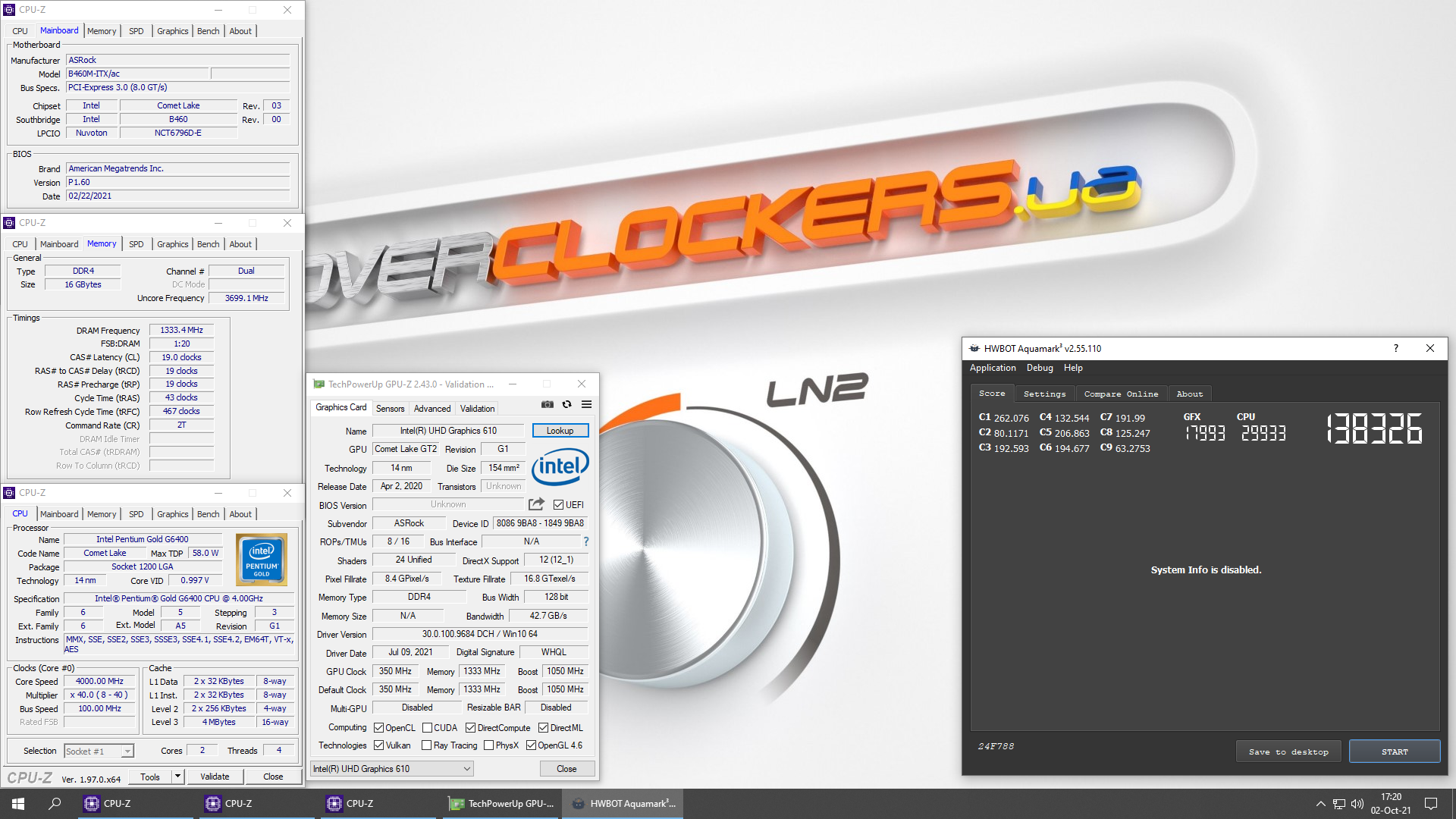Switch to Compare Online tab

click(x=1121, y=394)
